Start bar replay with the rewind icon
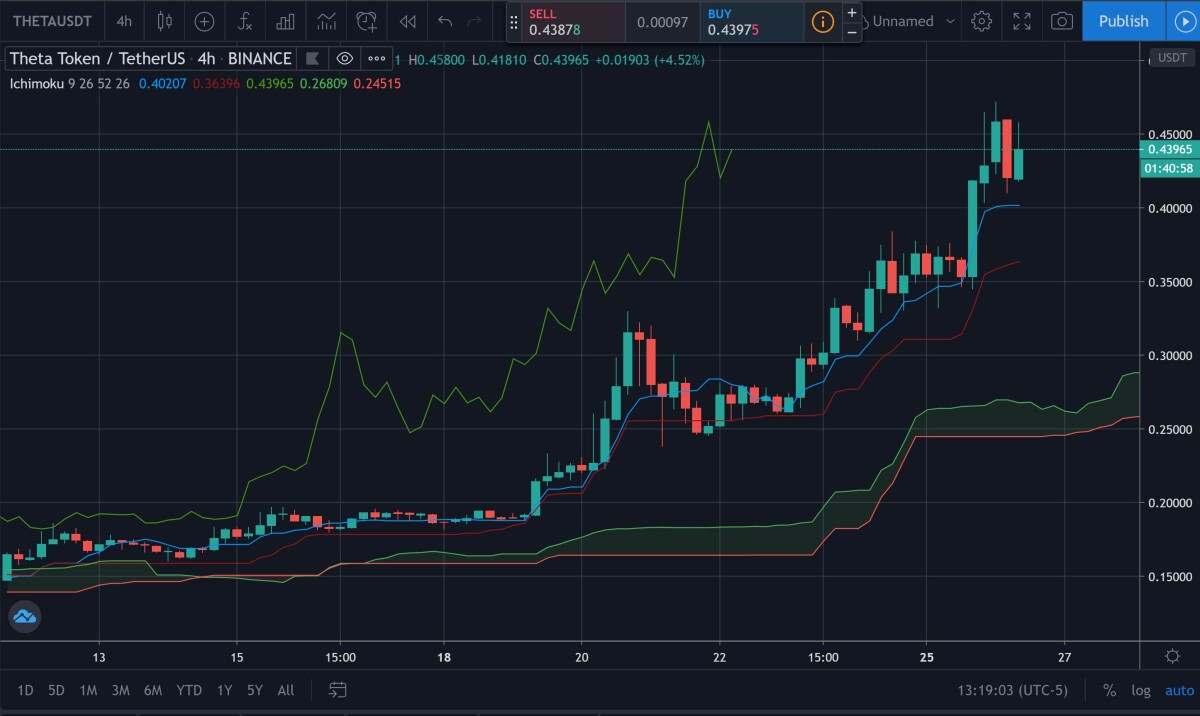 (x=407, y=21)
